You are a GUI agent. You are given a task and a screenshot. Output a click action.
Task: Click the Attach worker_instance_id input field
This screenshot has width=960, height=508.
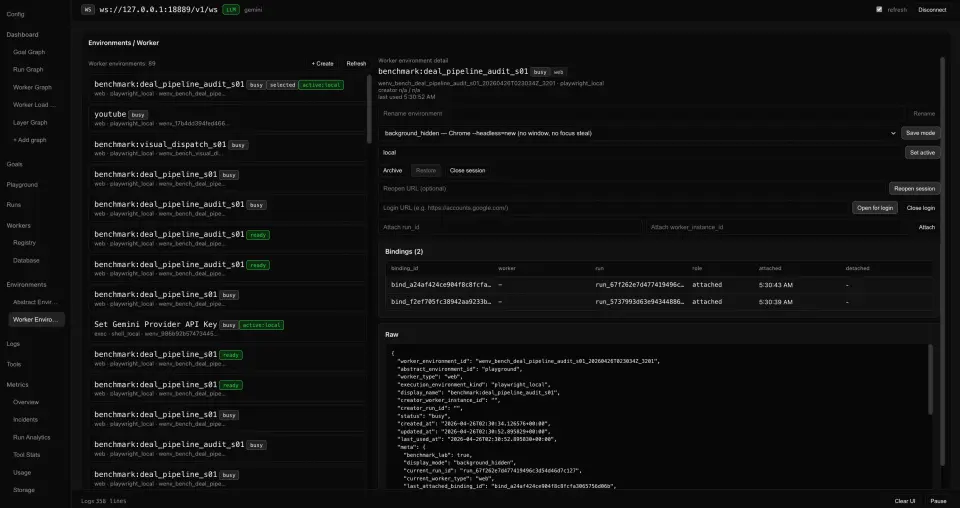pos(778,227)
